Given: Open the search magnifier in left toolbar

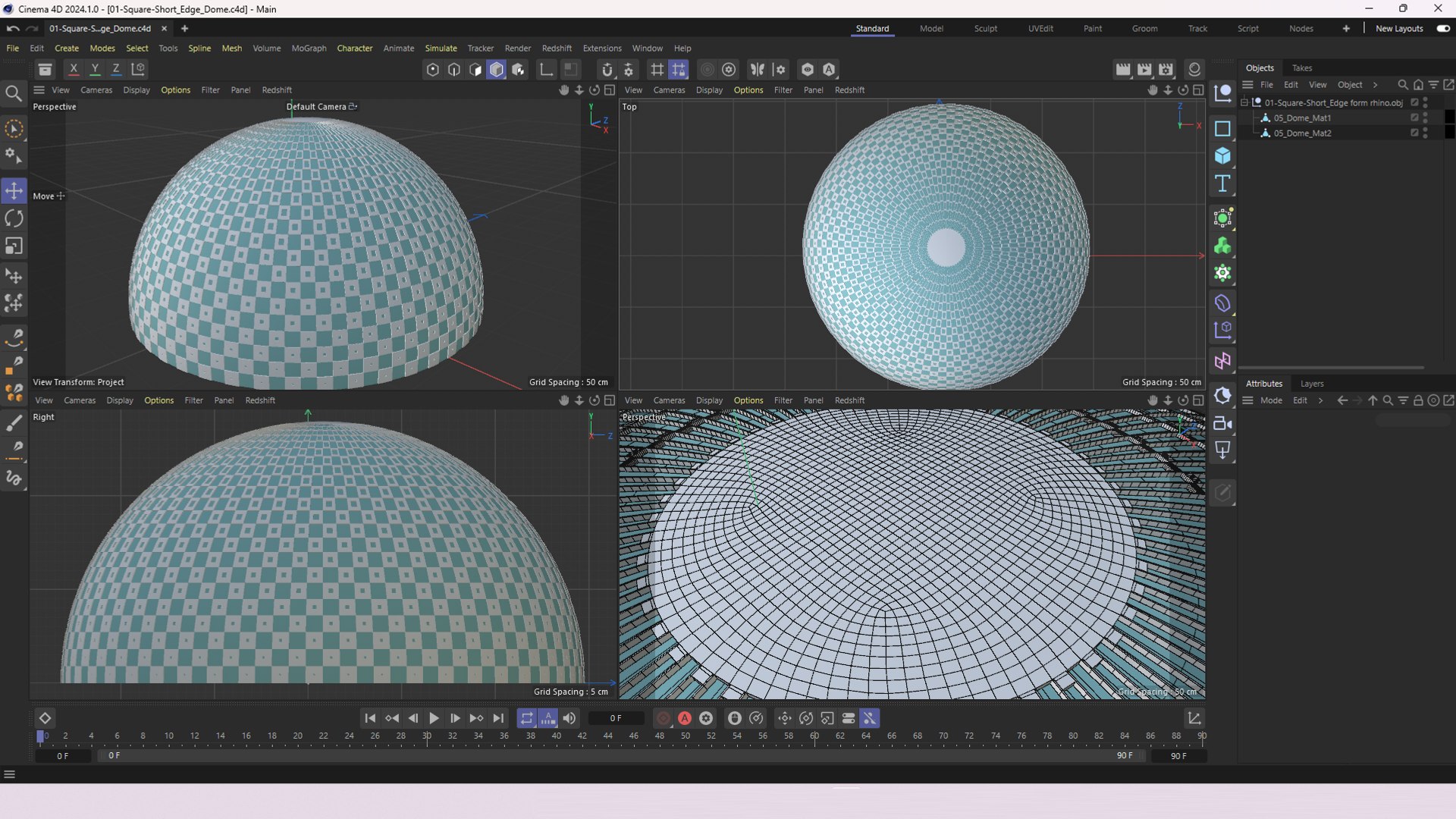Looking at the screenshot, I should 14,93.
